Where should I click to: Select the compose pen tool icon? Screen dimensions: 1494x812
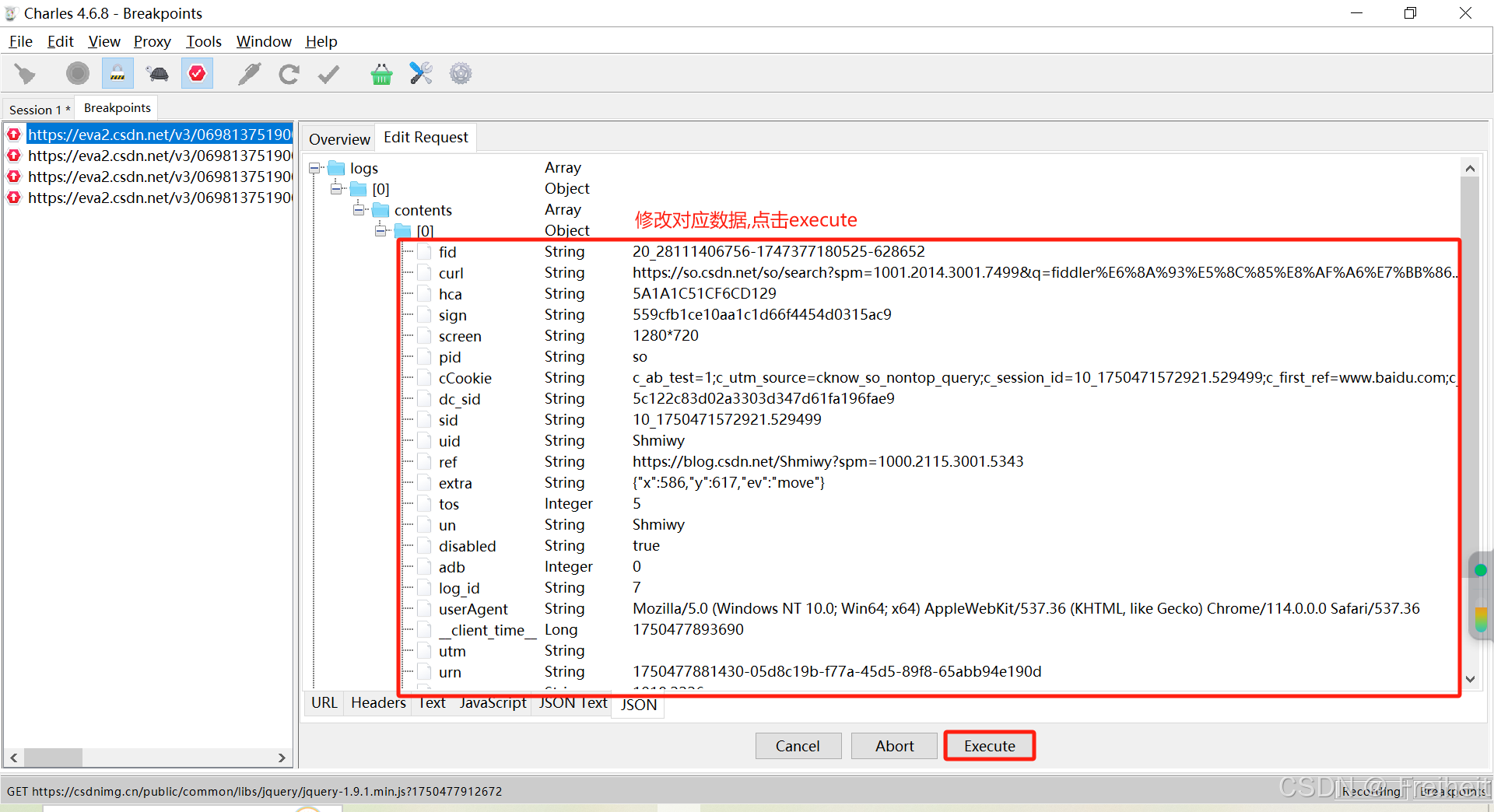coord(249,74)
